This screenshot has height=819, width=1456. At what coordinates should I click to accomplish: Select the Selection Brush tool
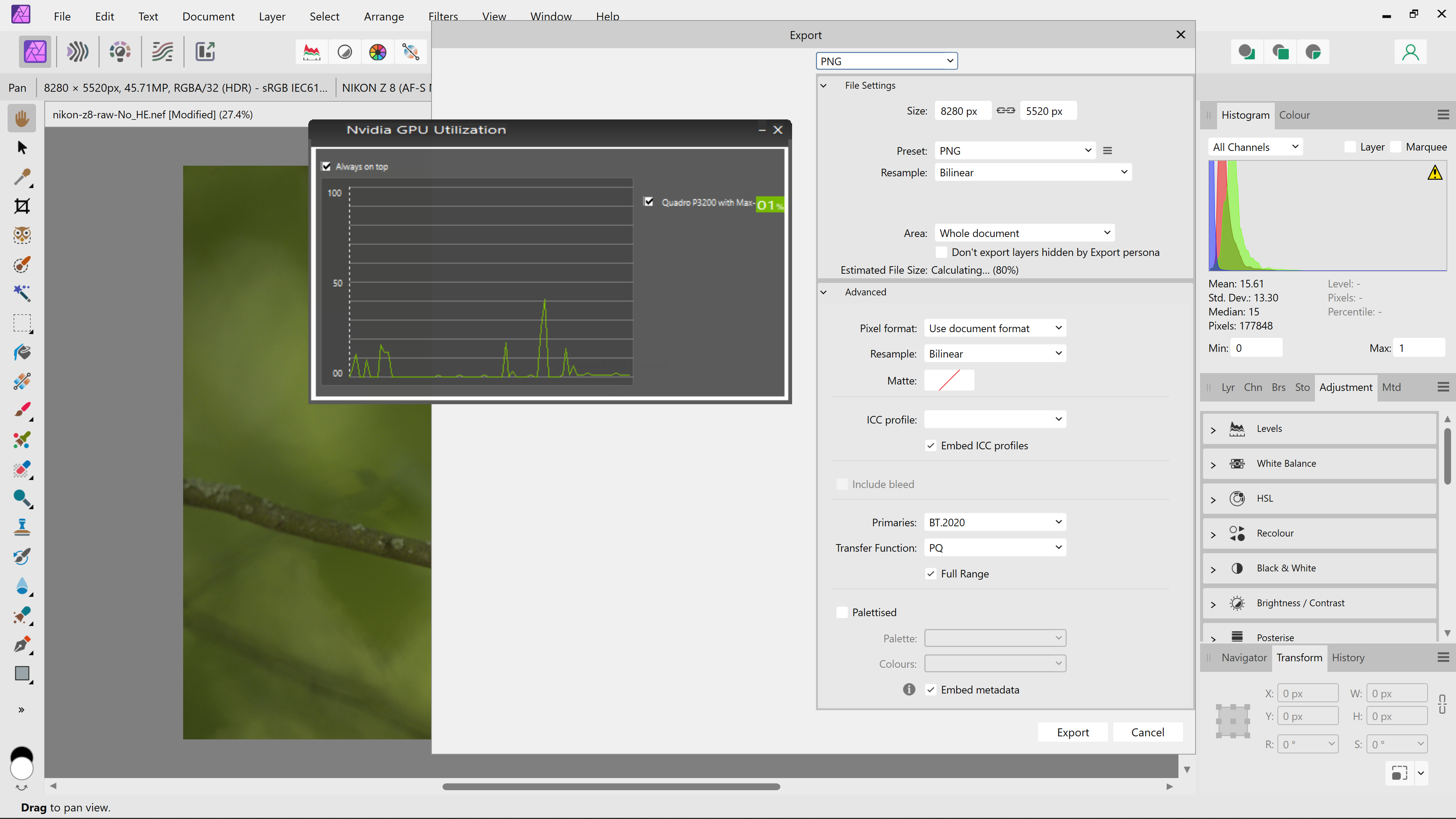pyautogui.click(x=22, y=265)
